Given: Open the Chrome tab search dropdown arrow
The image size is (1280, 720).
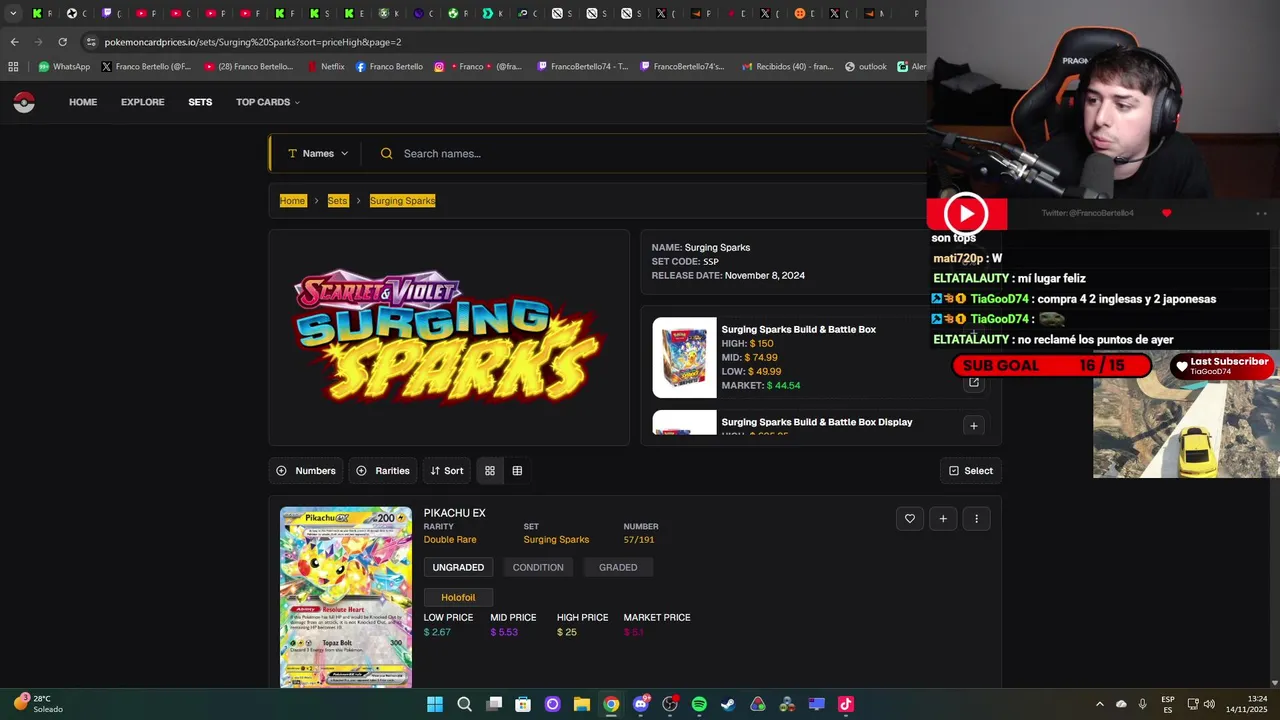Looking at the screenshot, I should tap(13, 13).
